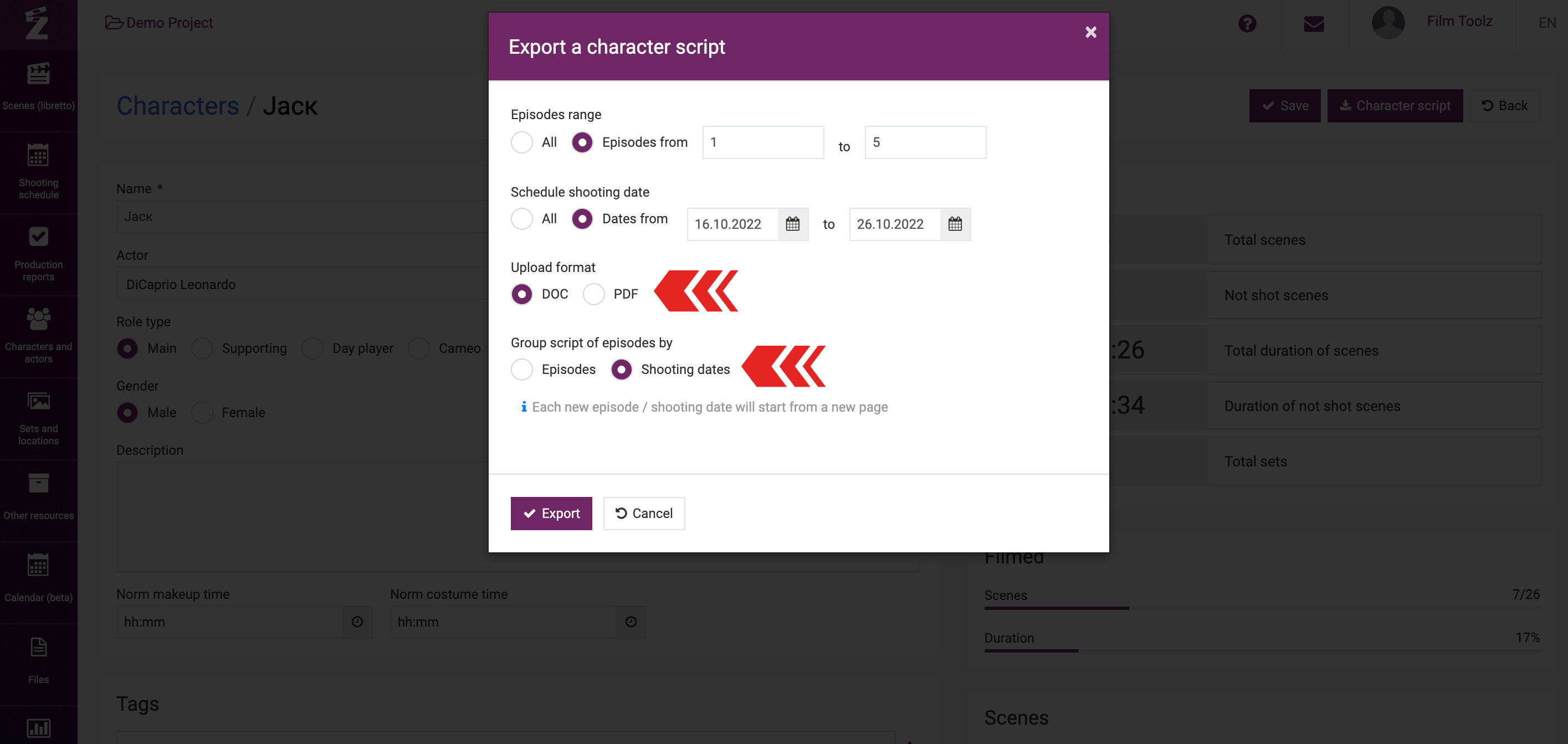
Task: Click the Save button
Action: (1284, 106)
